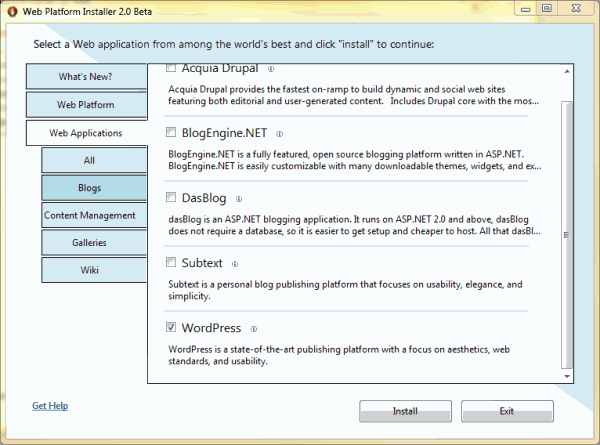Check the Acquia Drupal checkbox

[171, 68]
